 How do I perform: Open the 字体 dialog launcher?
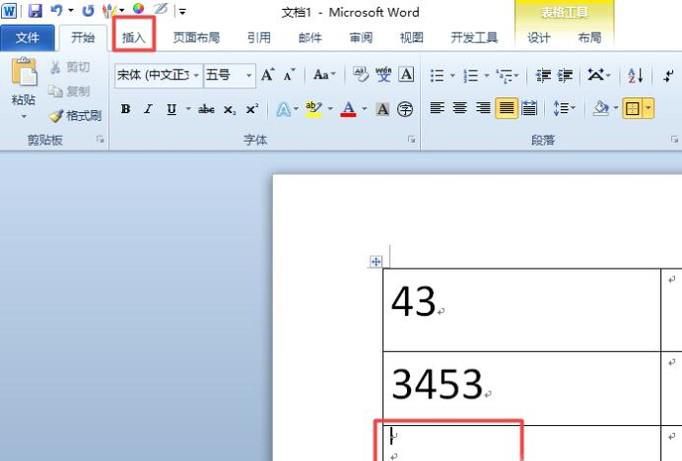(x=411, y=140)
